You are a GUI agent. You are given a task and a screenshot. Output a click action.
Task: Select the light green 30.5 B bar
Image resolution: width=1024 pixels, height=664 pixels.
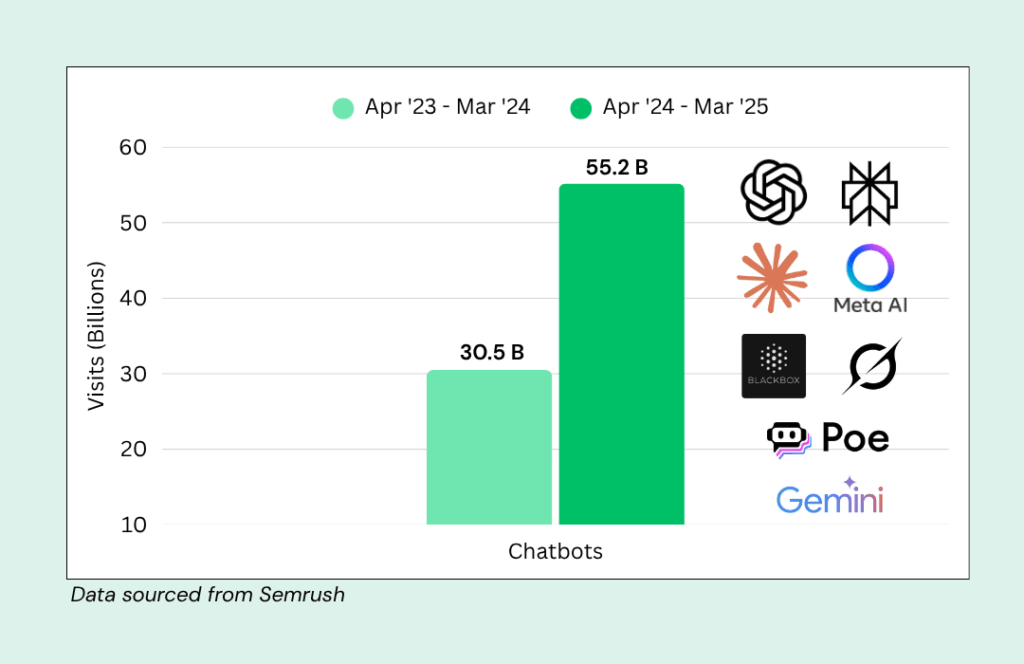coord(489,447)
